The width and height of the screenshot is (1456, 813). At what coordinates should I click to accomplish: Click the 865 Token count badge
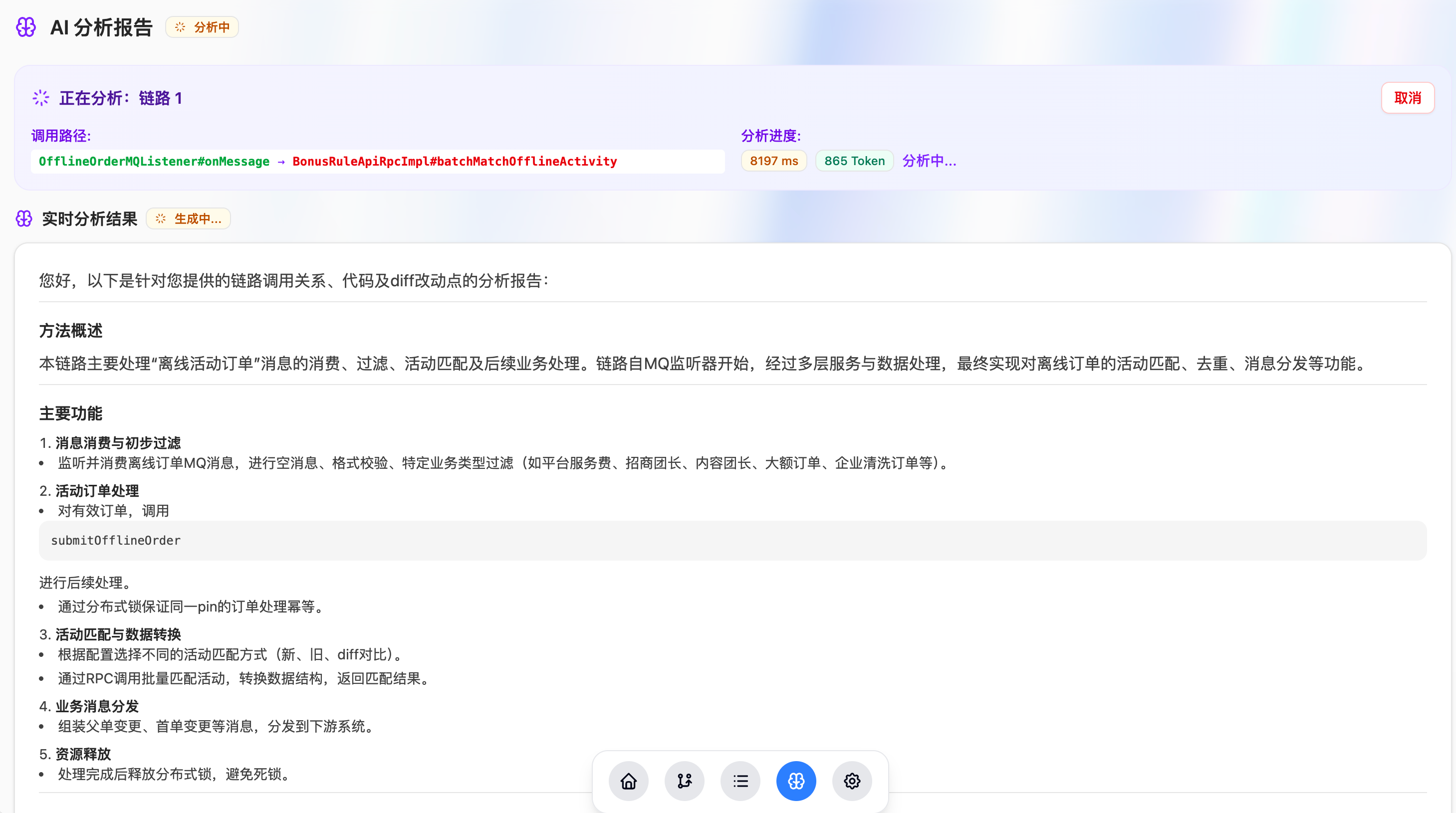[854, 161]
